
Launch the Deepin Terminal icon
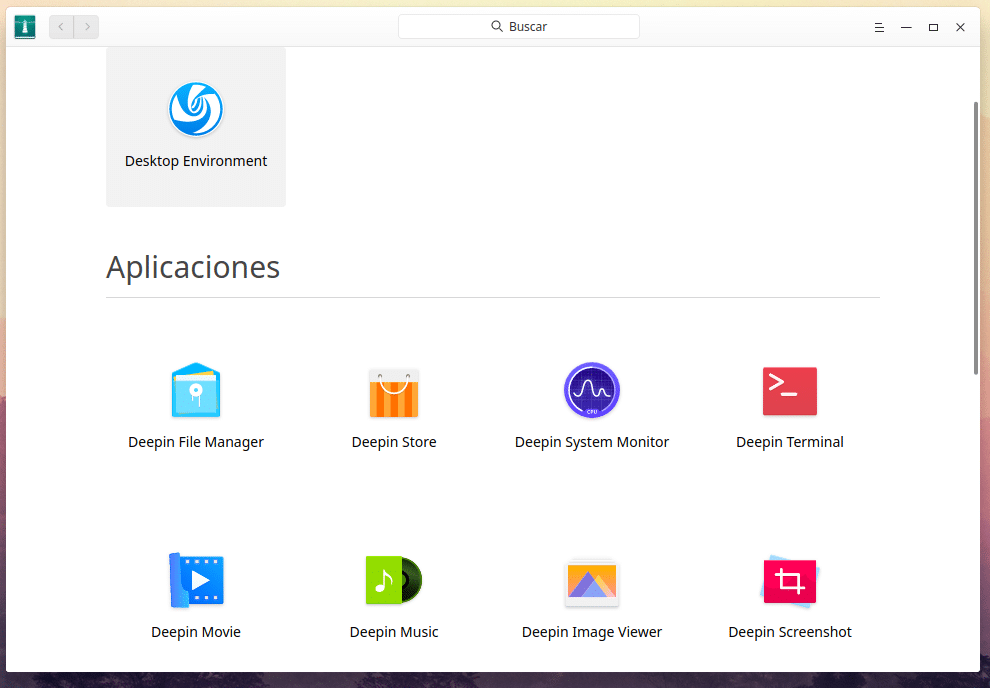click(x=790, y=391)
